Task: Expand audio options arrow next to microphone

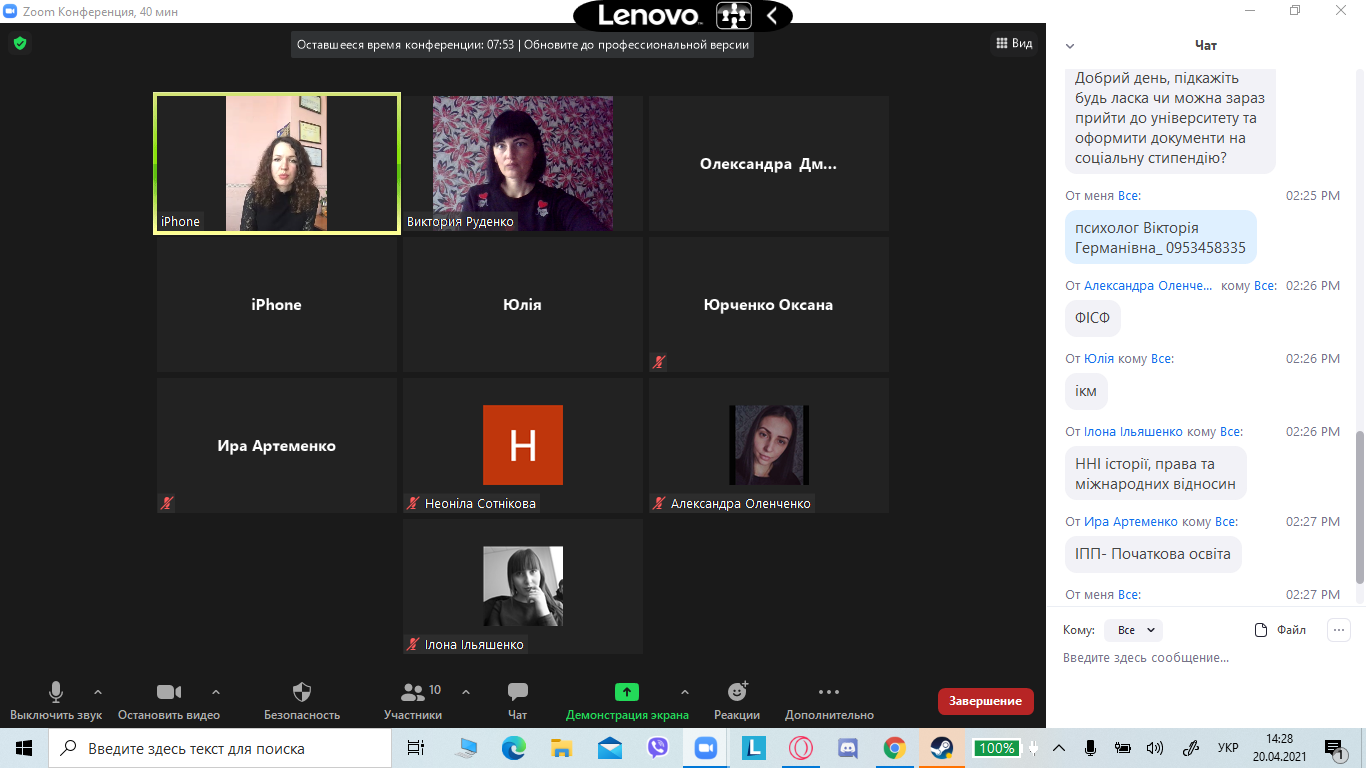Action: (98, 691)
